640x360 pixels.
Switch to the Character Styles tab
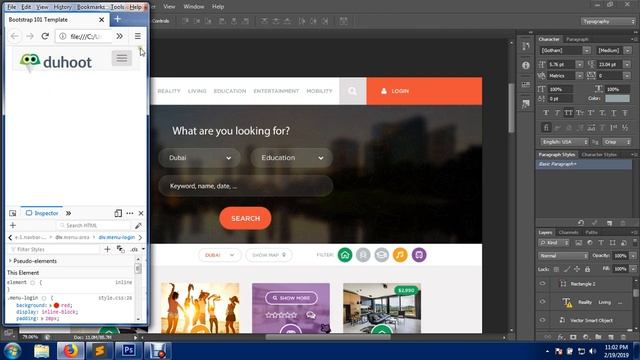599,155
